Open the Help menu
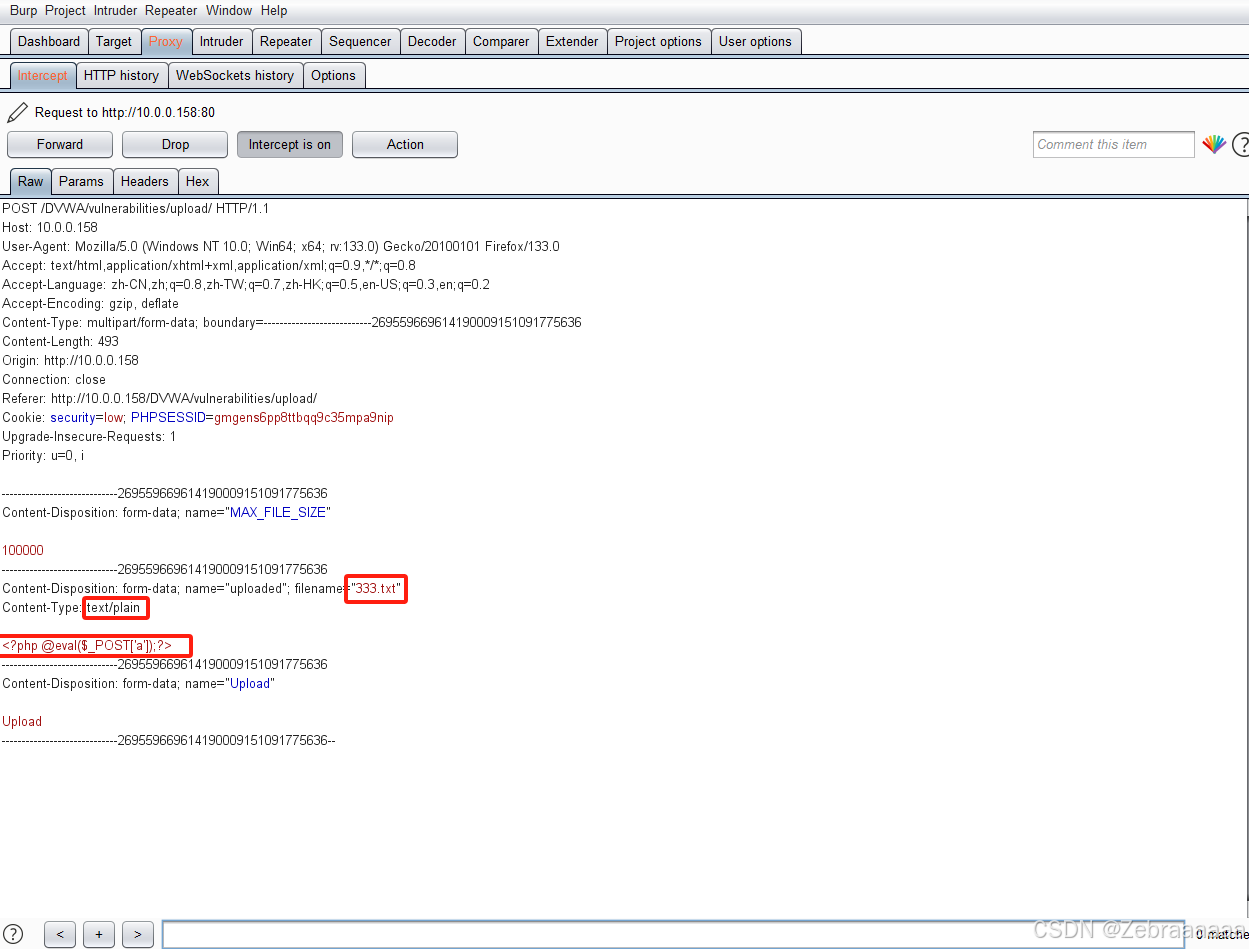Viewport: 1249px width, 949px height. [x=274, y=10]
